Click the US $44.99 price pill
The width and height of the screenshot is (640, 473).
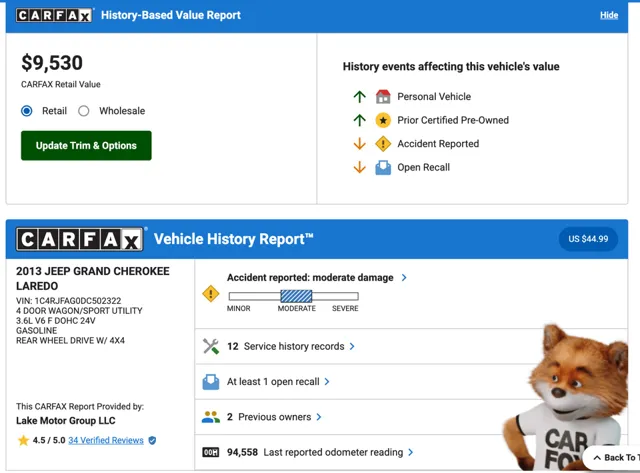pyautogui.click(x=588, y=240)
